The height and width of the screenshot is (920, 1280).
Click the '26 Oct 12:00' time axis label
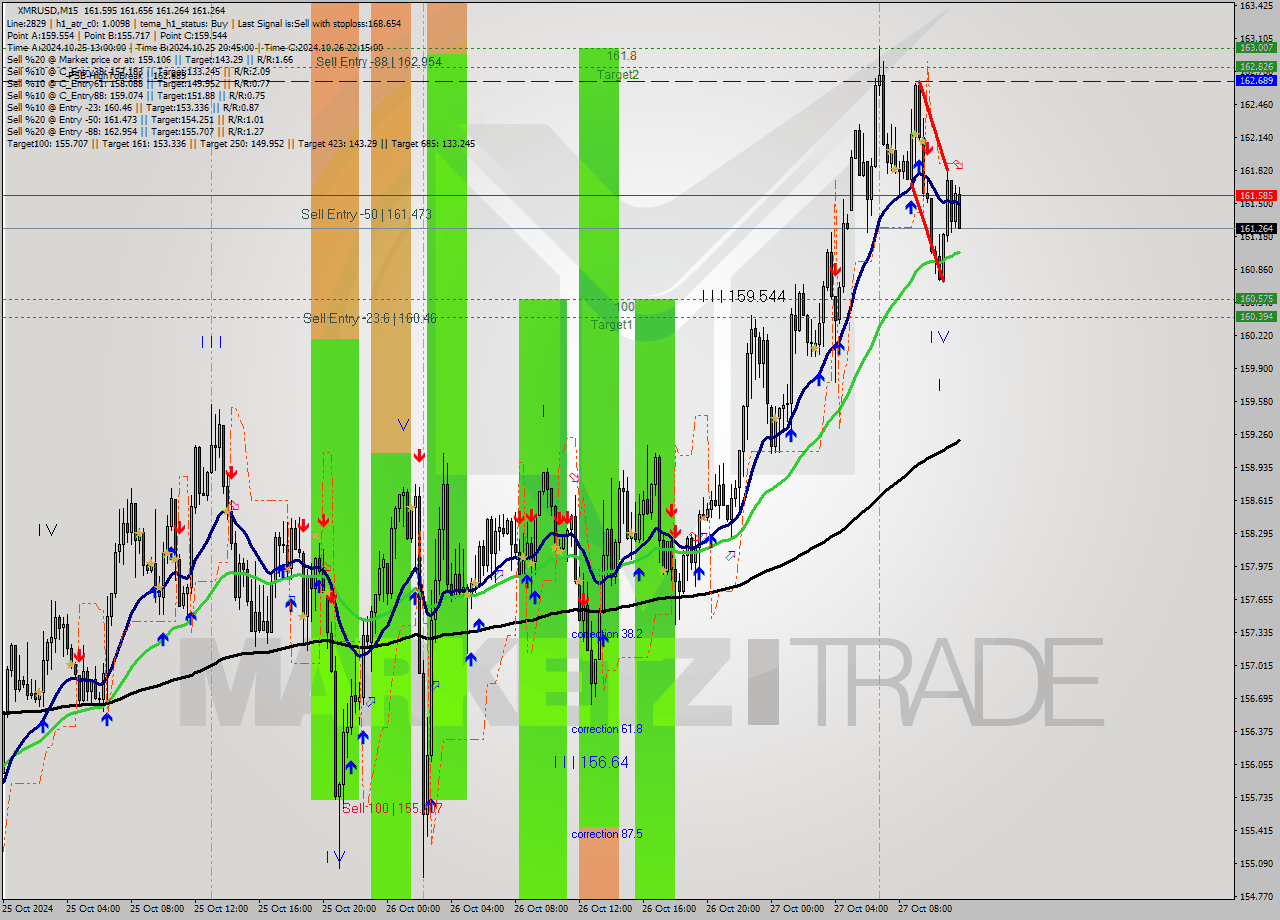[604, 909]
